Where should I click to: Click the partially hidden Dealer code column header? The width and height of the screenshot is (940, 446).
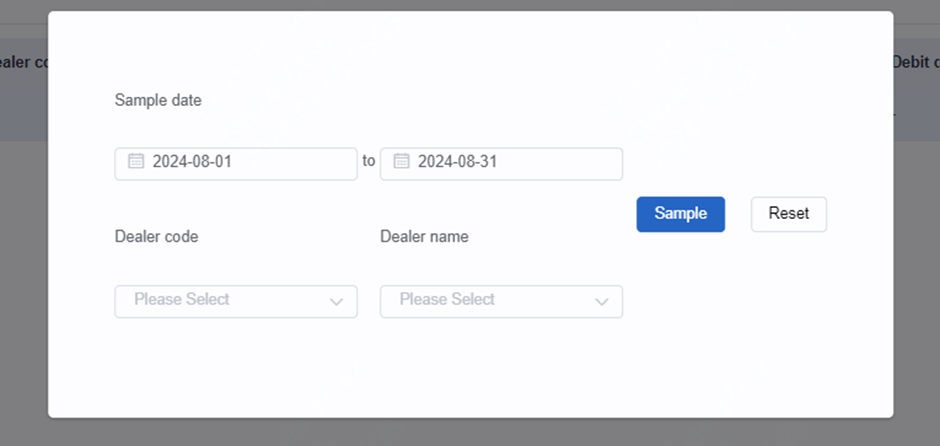[x=24, y=62]
